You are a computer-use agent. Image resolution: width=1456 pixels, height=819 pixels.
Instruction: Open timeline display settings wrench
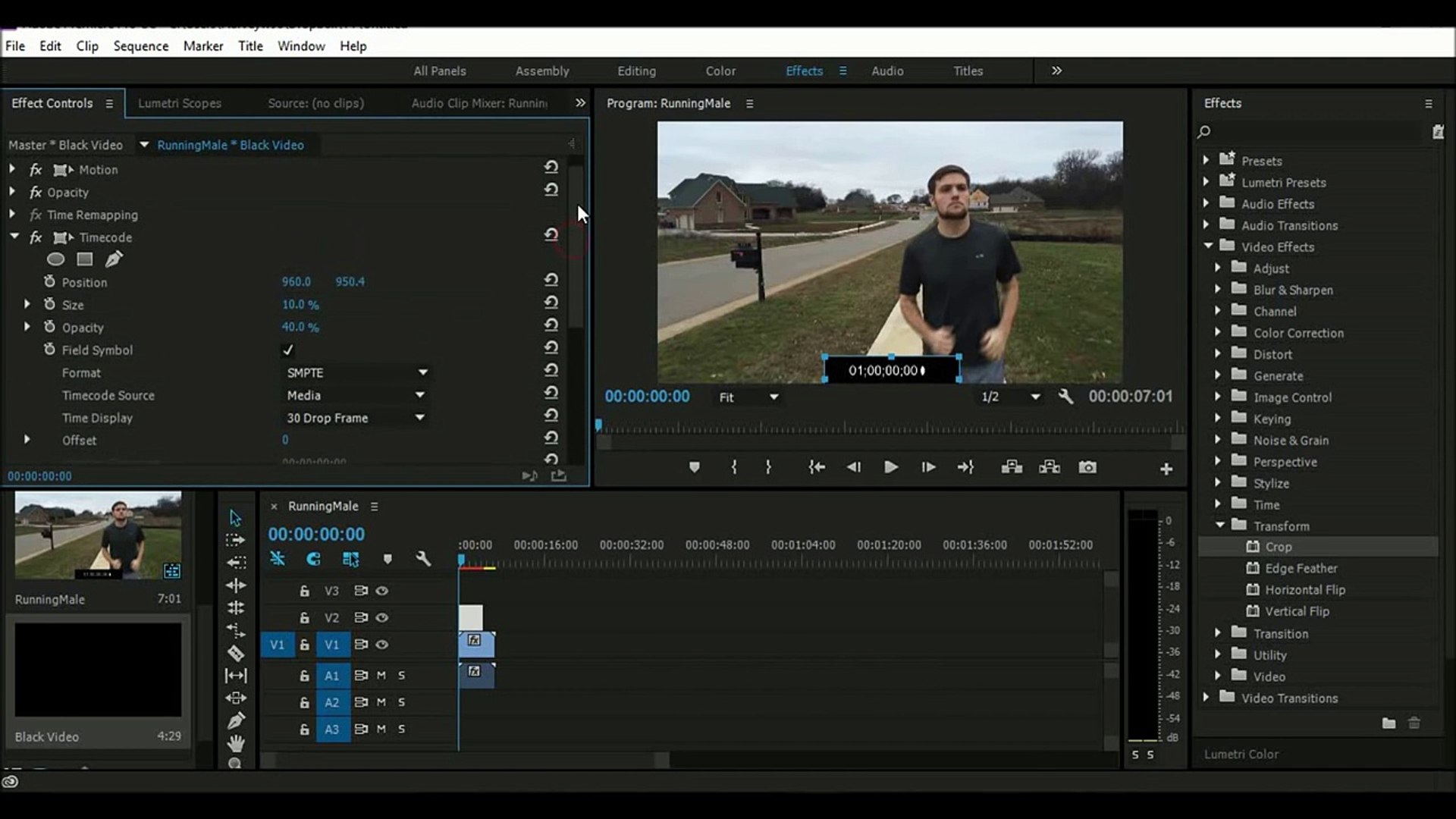click(423, 560)
